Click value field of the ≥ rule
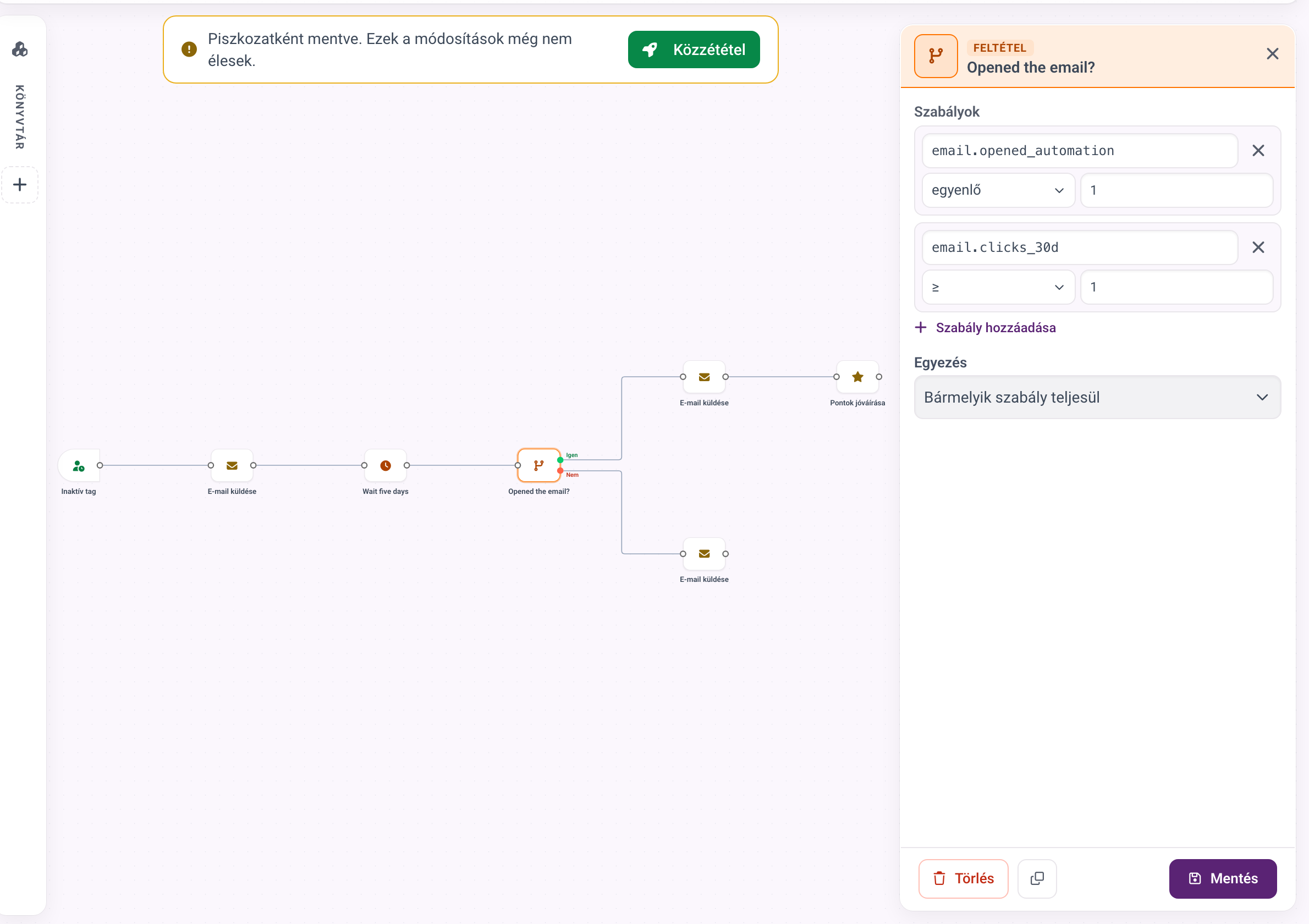This screenshot has height=924, width=1309. pyautogui.click(x=1177, y=287)
